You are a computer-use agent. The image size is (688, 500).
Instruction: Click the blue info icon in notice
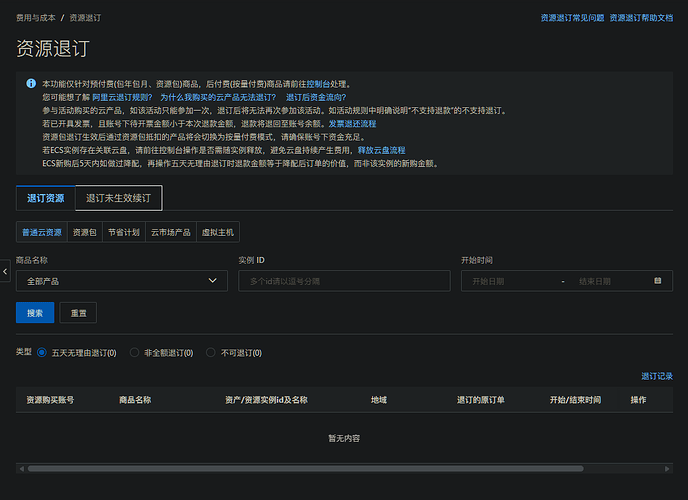[31, 83]
